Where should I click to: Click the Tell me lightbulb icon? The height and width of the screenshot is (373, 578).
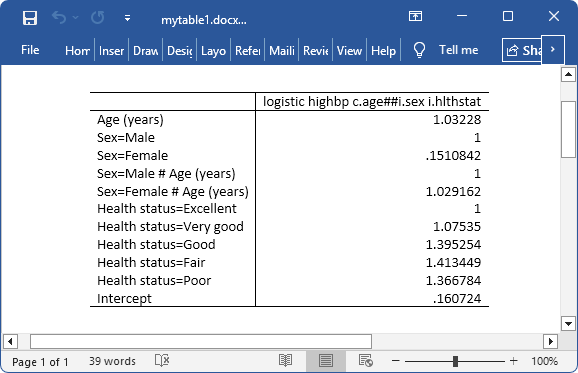(419, 50)
